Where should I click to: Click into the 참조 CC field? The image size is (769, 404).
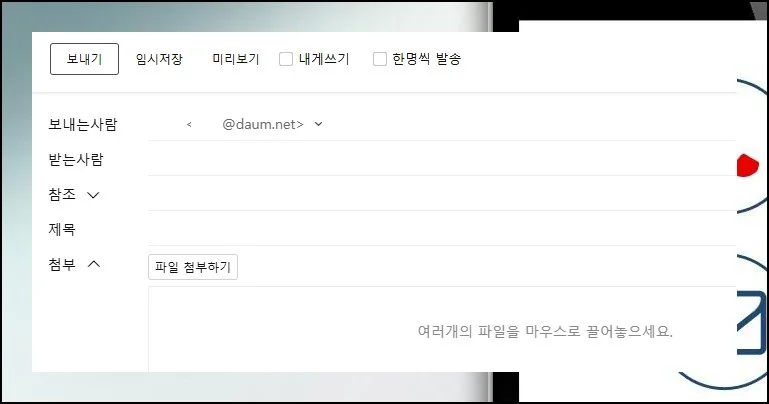[x=442, y=194]
